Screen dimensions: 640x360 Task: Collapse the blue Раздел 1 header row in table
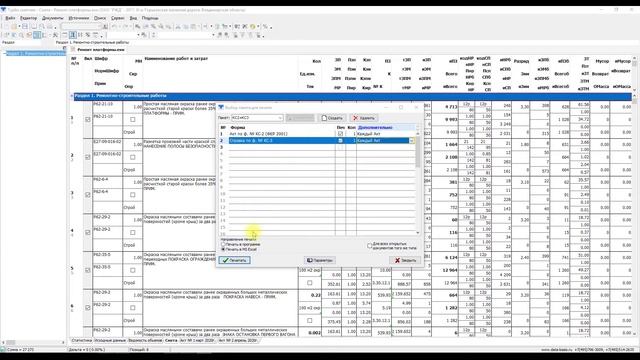72,96
